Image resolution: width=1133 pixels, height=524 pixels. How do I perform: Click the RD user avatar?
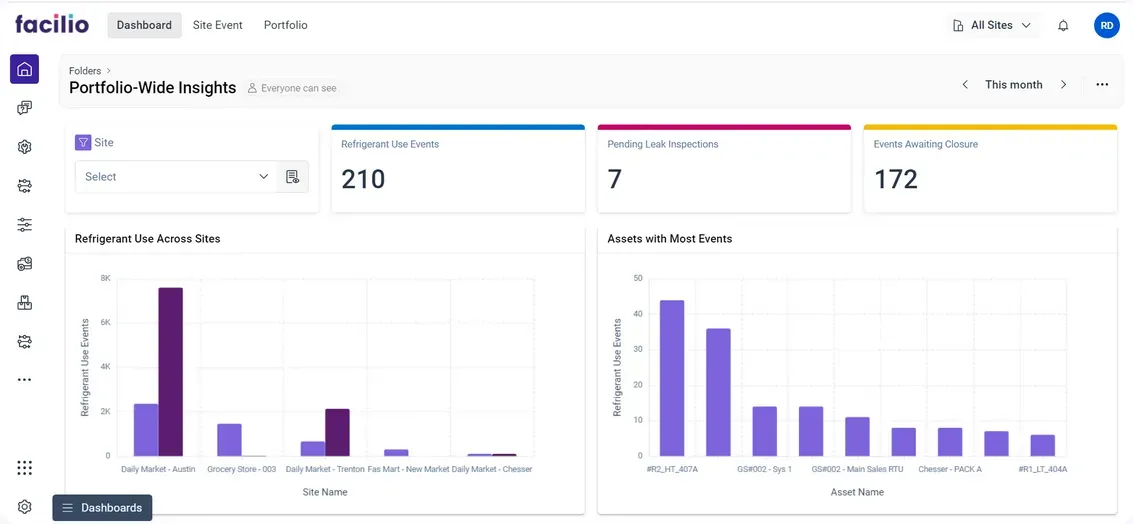pos(1106,26)
